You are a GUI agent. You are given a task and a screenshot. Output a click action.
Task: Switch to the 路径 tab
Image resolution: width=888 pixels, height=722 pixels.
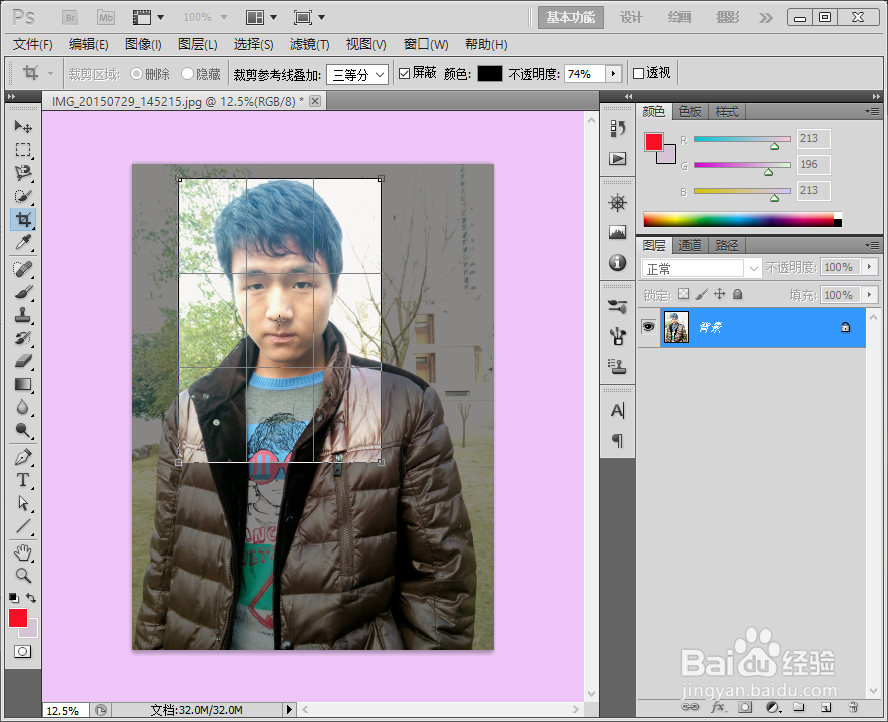727,245
